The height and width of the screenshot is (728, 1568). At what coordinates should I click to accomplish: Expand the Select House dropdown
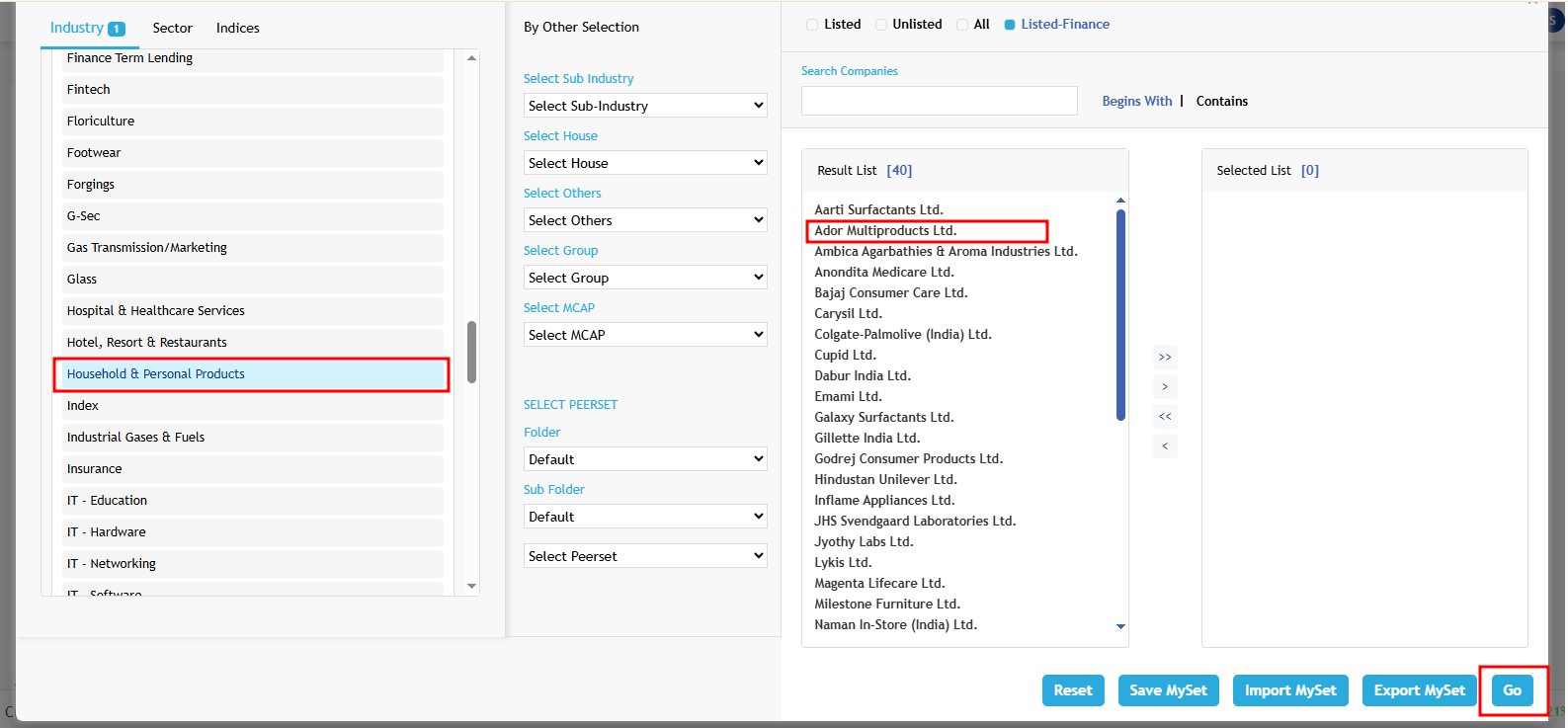(645, 163)
